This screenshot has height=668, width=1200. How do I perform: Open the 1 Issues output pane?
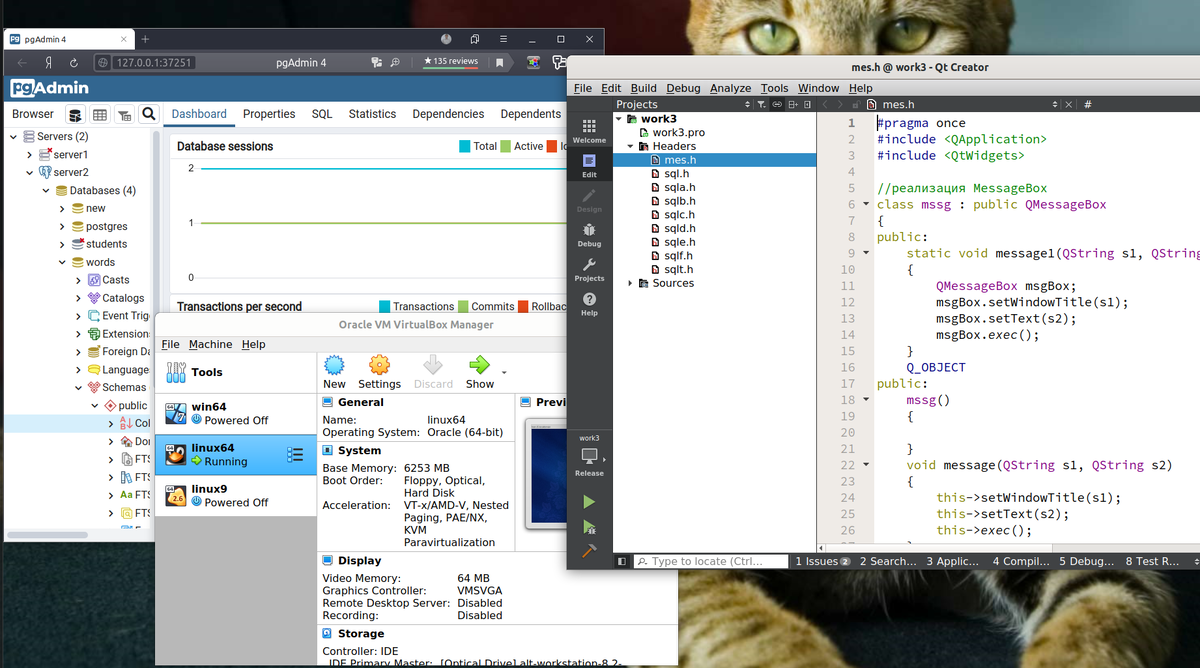pyautogui.click(x=823, y=562)
